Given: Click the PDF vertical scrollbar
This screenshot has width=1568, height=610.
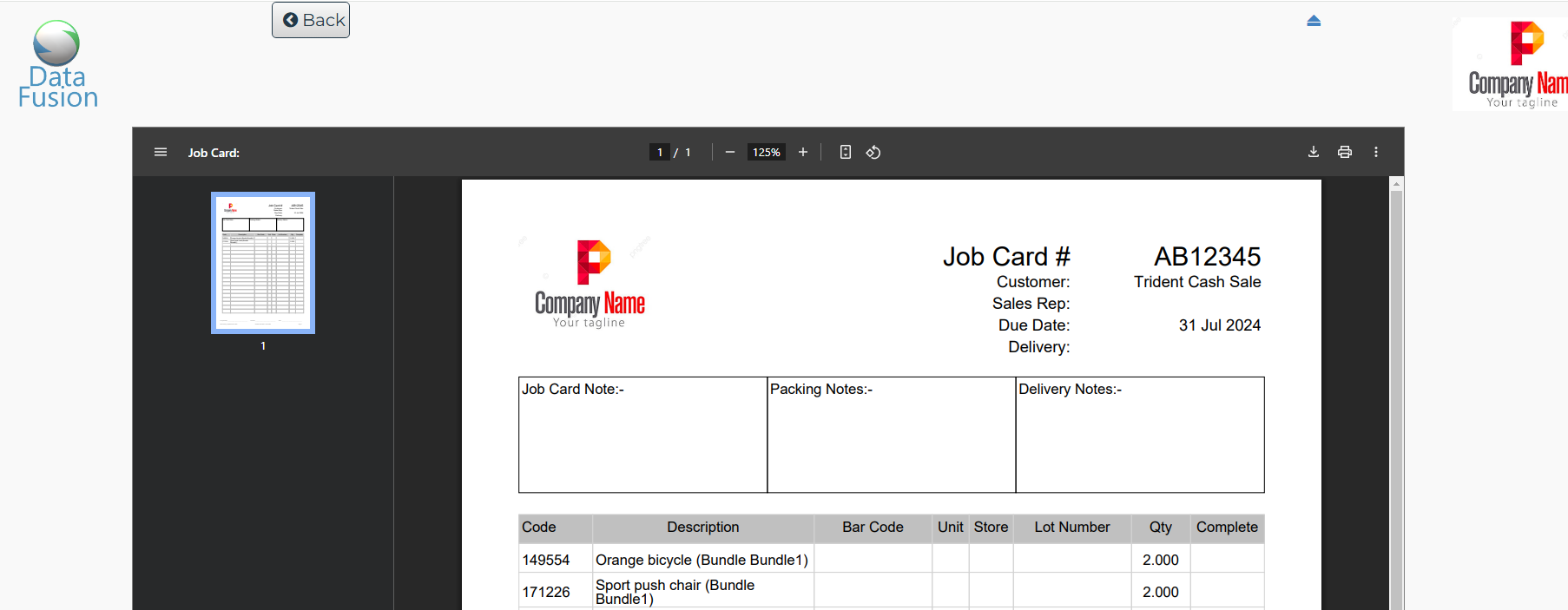Looking at the screenshot, I should pos(1397,390).
